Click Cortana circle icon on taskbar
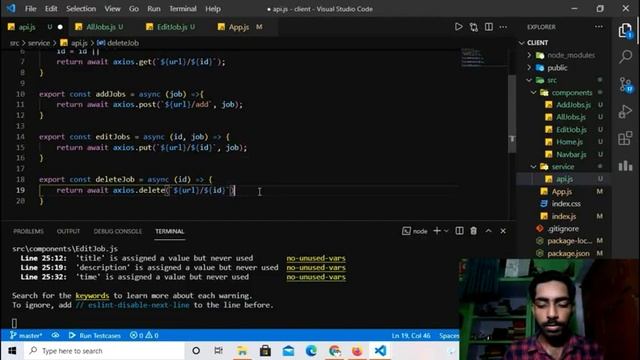Viewport: 640px width, 360px height. (196, 351)
